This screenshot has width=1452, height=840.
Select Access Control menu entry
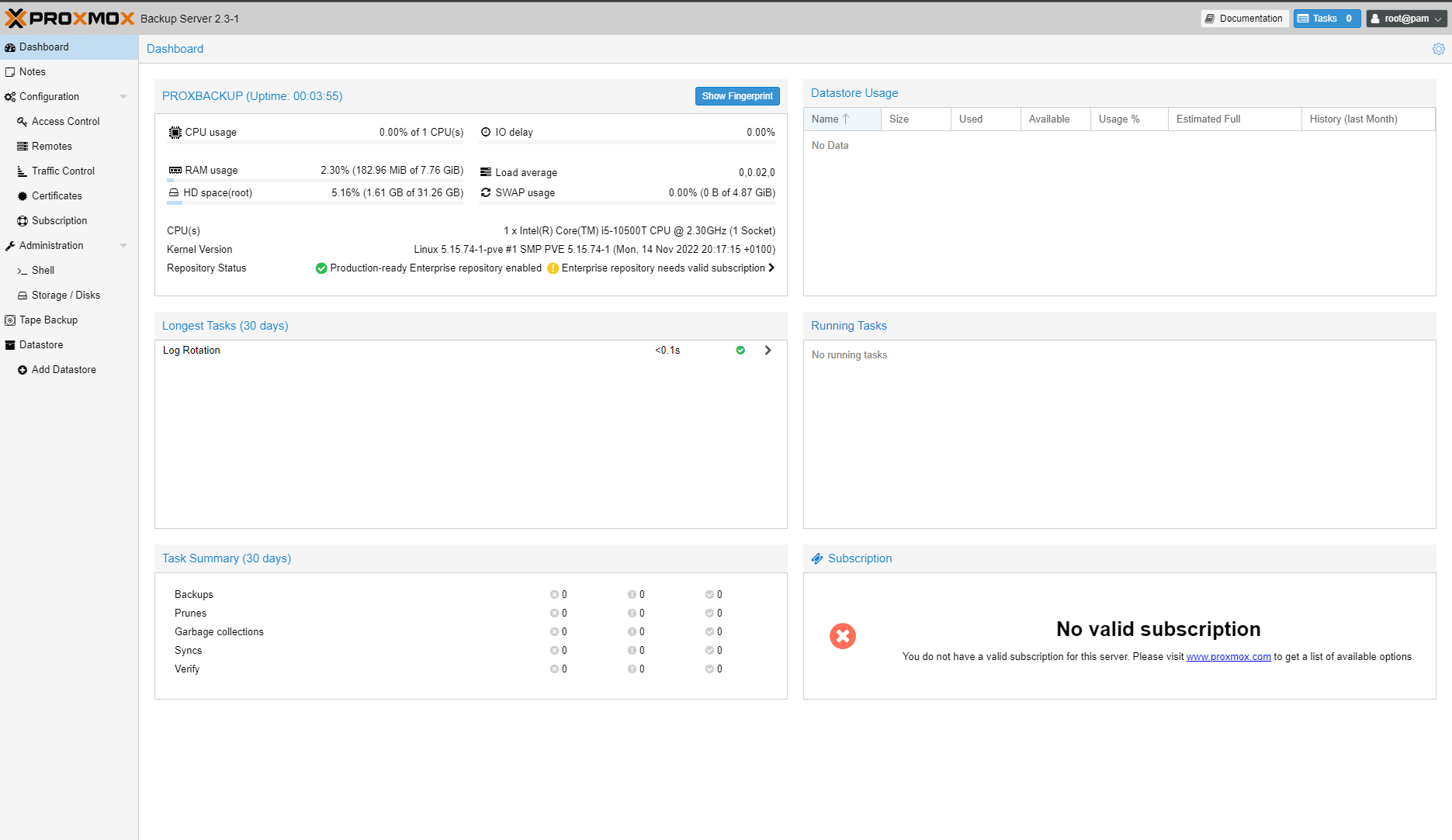coord(69,122)
